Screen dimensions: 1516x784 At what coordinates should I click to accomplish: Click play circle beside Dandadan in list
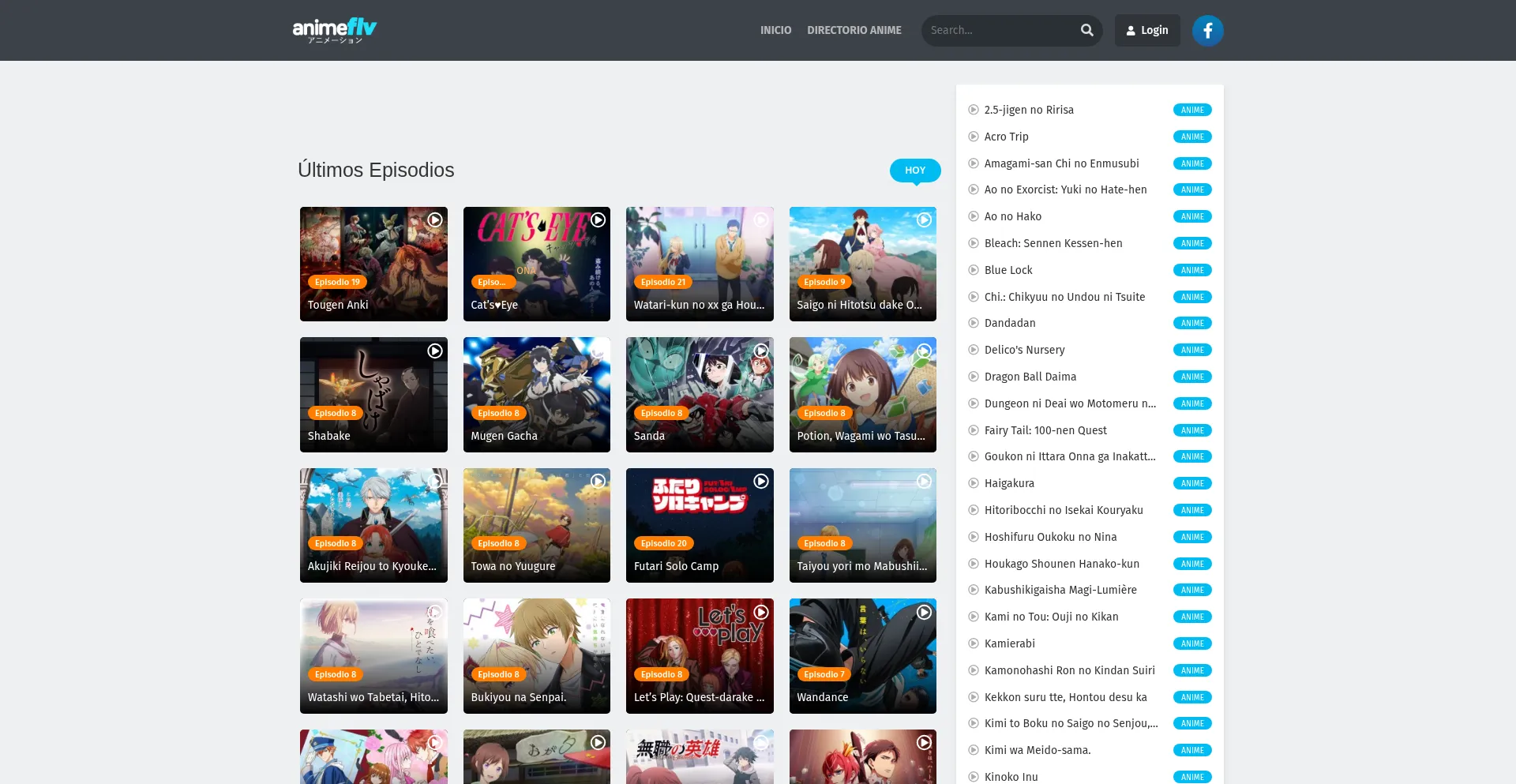pyautogui.click(x=974, y=323)
